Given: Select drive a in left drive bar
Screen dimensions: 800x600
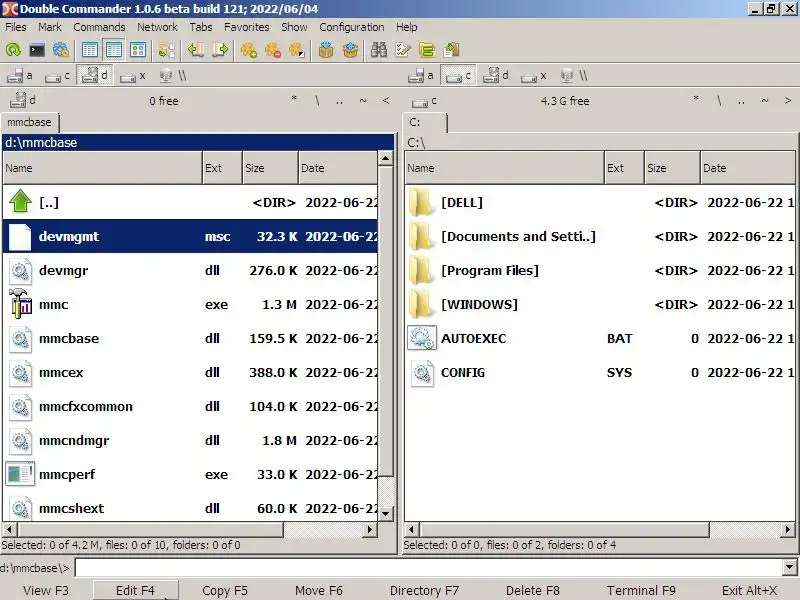Looking at the screenshot, I should pos(20,76).
